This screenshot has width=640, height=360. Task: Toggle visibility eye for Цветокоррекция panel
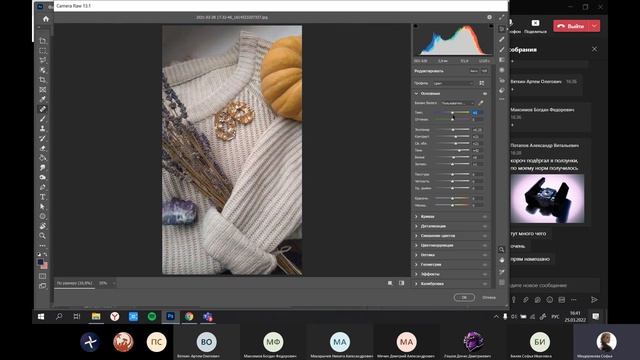(x=485, y=245)
